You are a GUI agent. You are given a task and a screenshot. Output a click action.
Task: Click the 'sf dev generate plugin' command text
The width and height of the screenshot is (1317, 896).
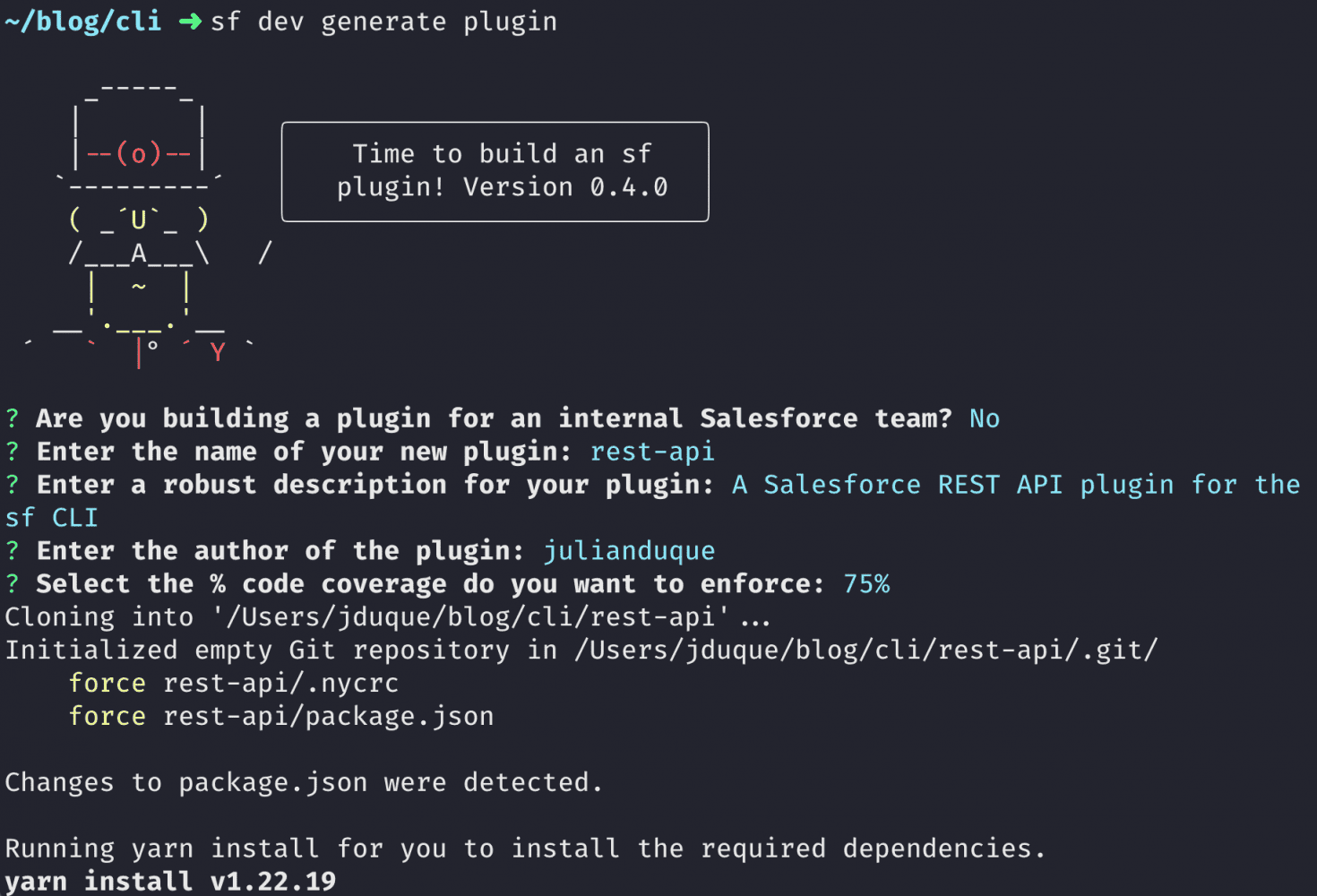383,22
